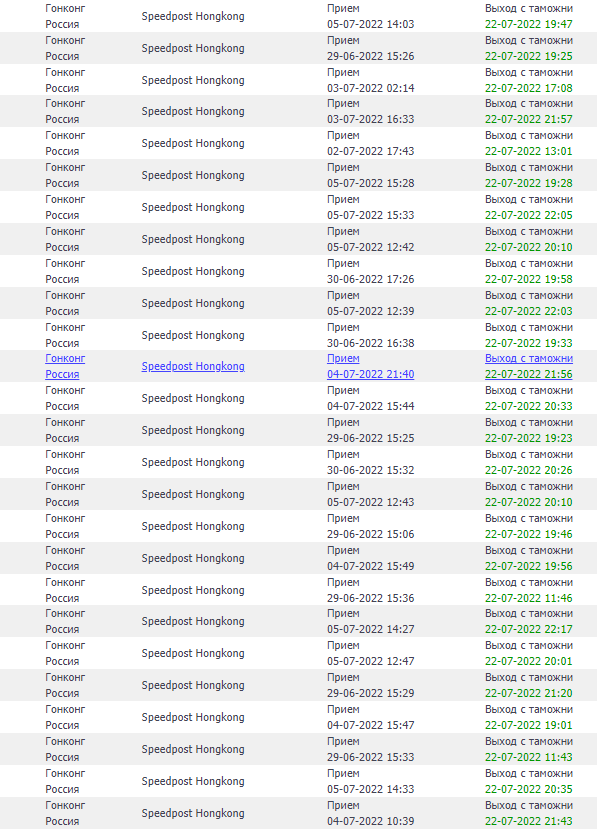Select row accepted 29-06-2022 15:06

(x=298, y=526)
